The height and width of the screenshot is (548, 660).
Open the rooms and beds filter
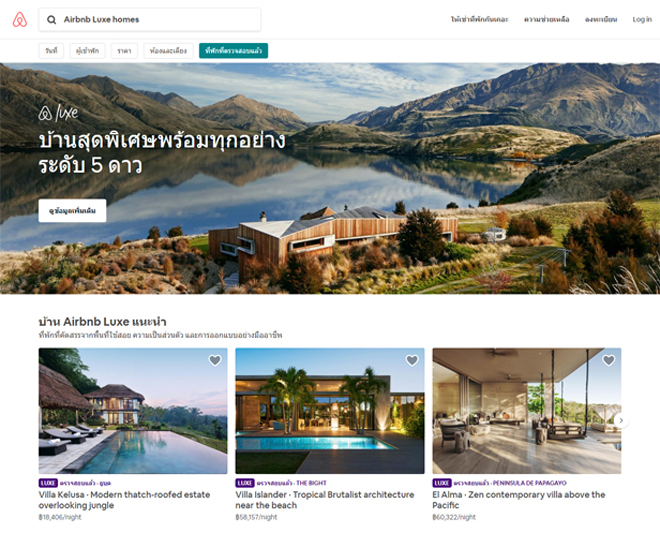168,51
